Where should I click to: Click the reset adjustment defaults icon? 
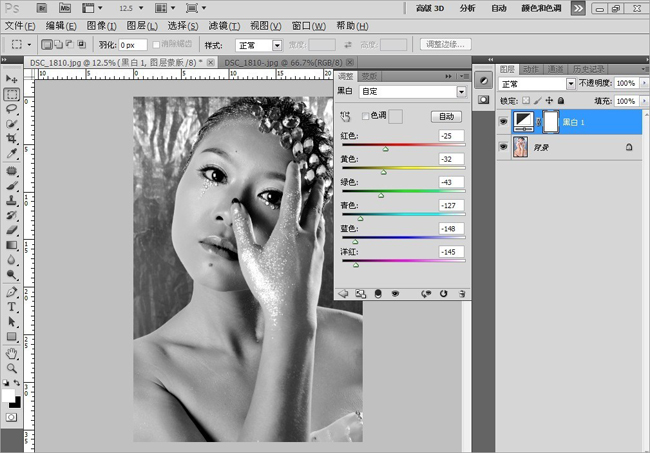(x=444, y=294)
